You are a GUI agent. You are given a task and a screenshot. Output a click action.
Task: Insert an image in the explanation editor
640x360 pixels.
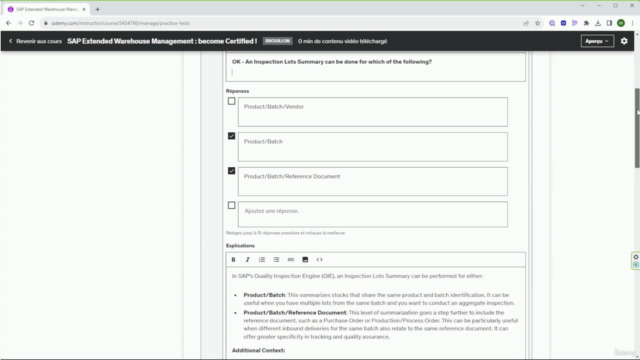click(305, 260)
